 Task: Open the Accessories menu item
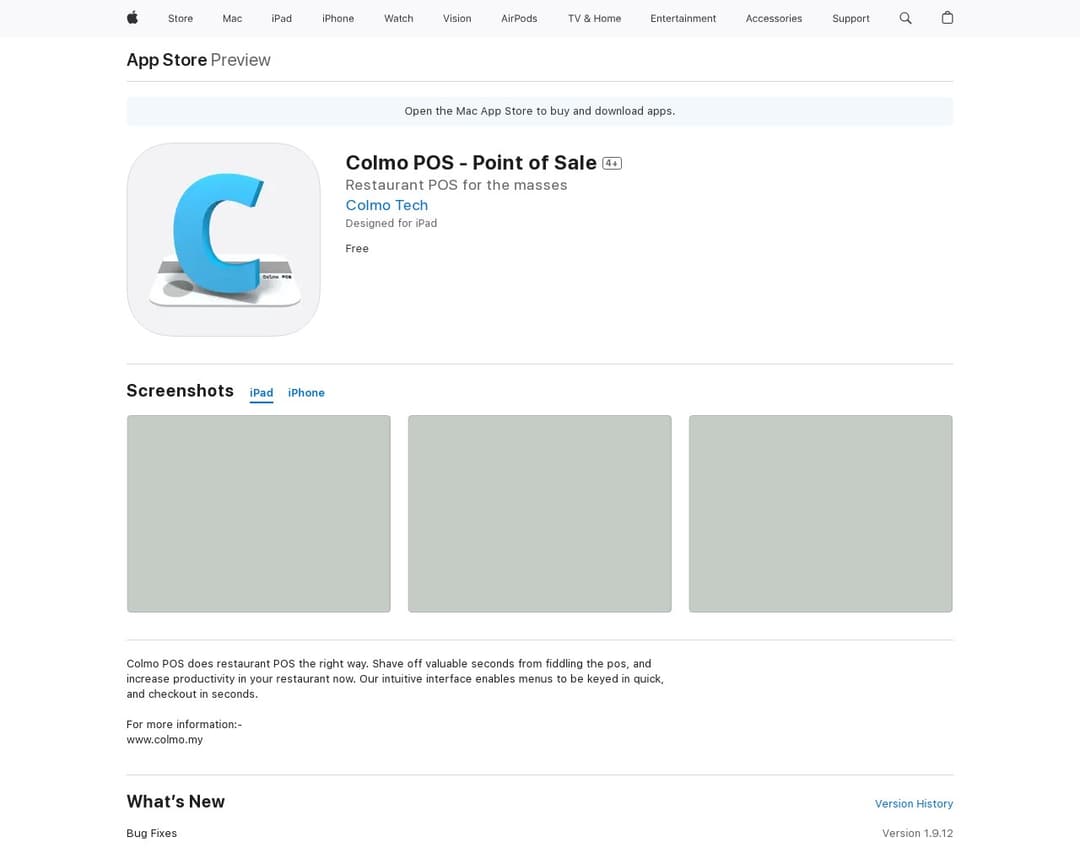(774, 19)
